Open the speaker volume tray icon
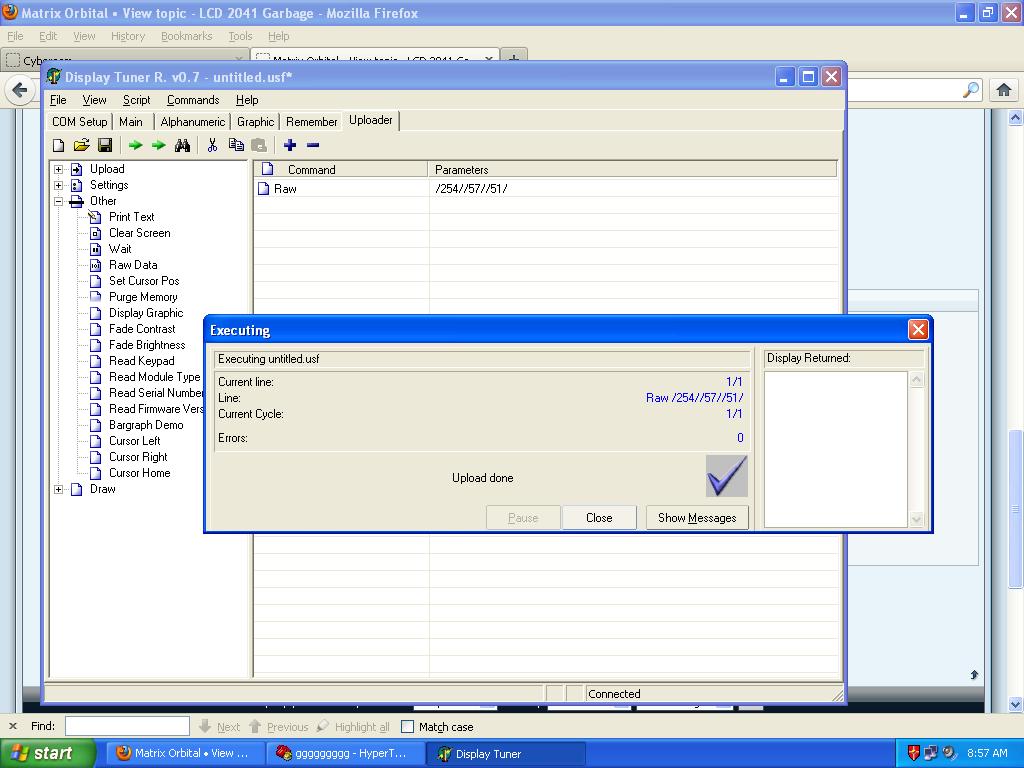1024x768 pixels. [x=948, y=753]
